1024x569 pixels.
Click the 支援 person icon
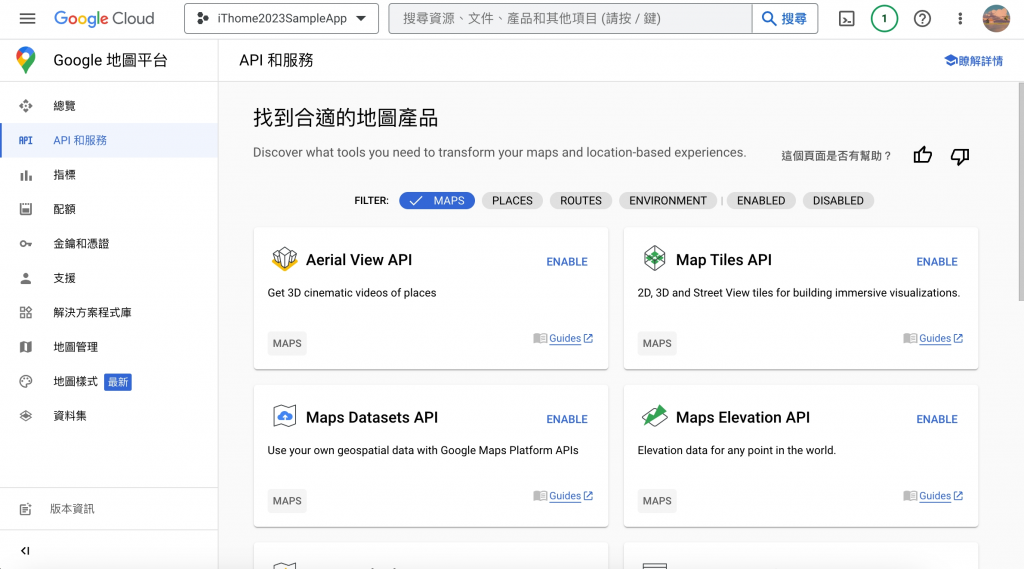pos(25,278)
